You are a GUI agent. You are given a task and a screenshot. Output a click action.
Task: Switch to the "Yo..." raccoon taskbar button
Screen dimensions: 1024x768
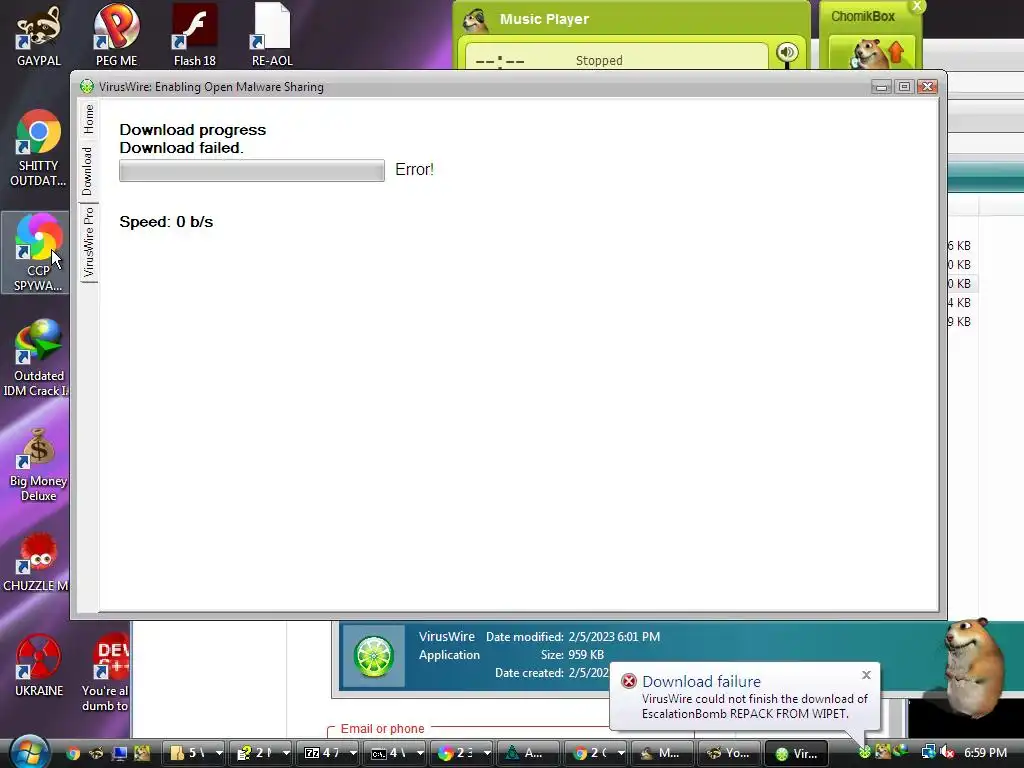(x=729, y=753)
